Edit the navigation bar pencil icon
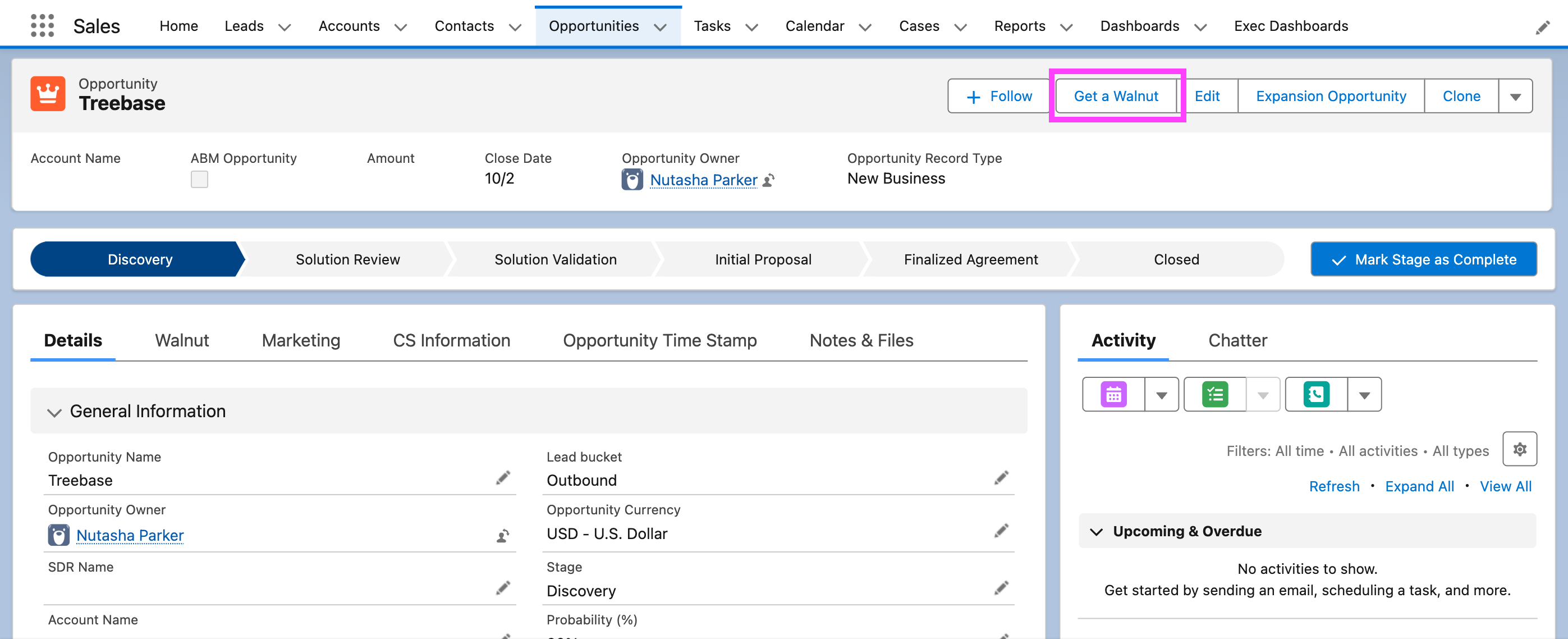This screenshot has width=1568, height=639. [1542, 28]
